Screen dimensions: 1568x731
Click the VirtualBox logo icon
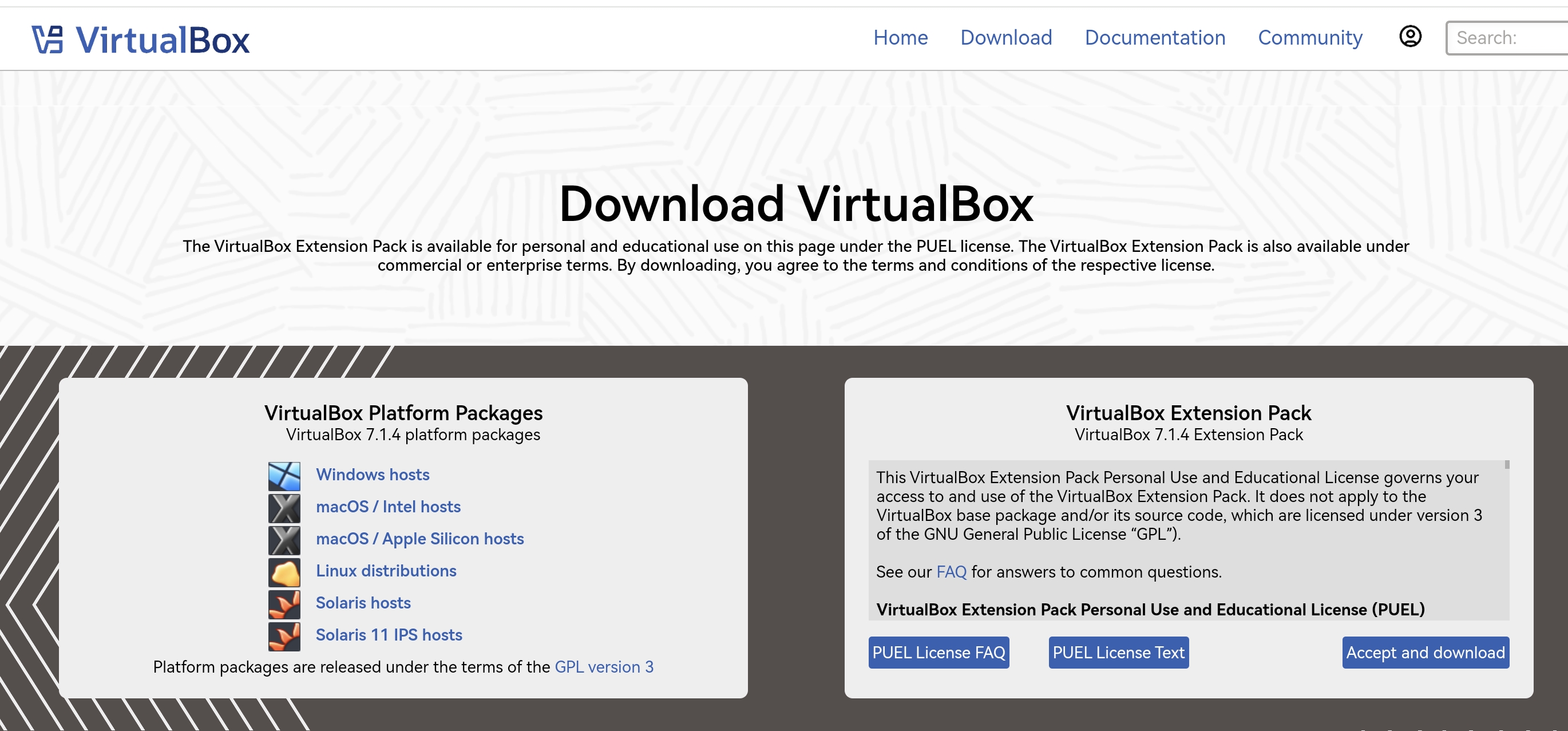[x=48, y=37]
